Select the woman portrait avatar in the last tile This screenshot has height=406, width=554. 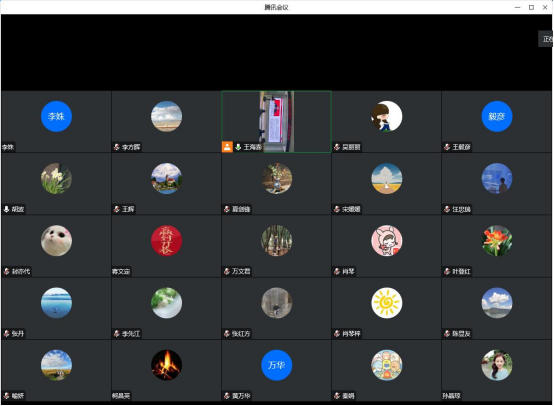point(497,365)
